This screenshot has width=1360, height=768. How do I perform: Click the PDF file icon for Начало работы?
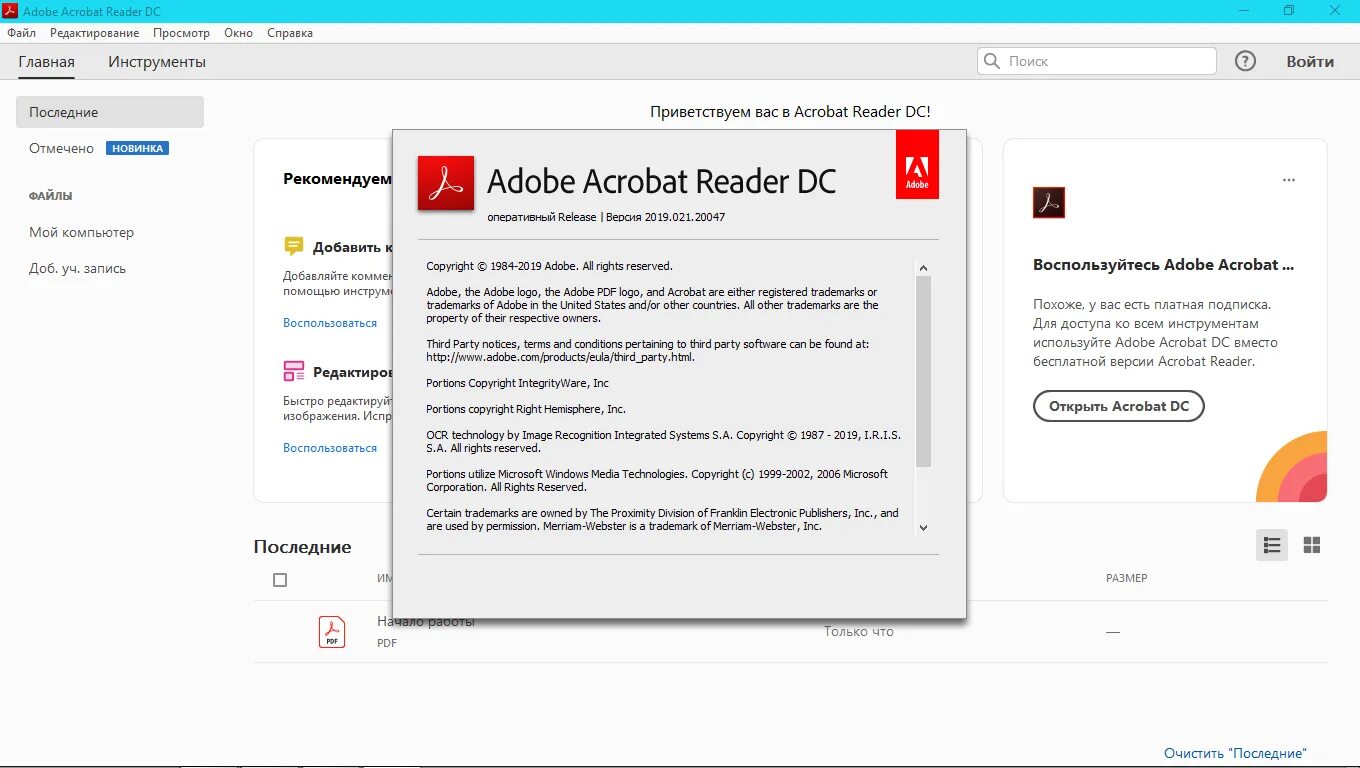332,632
